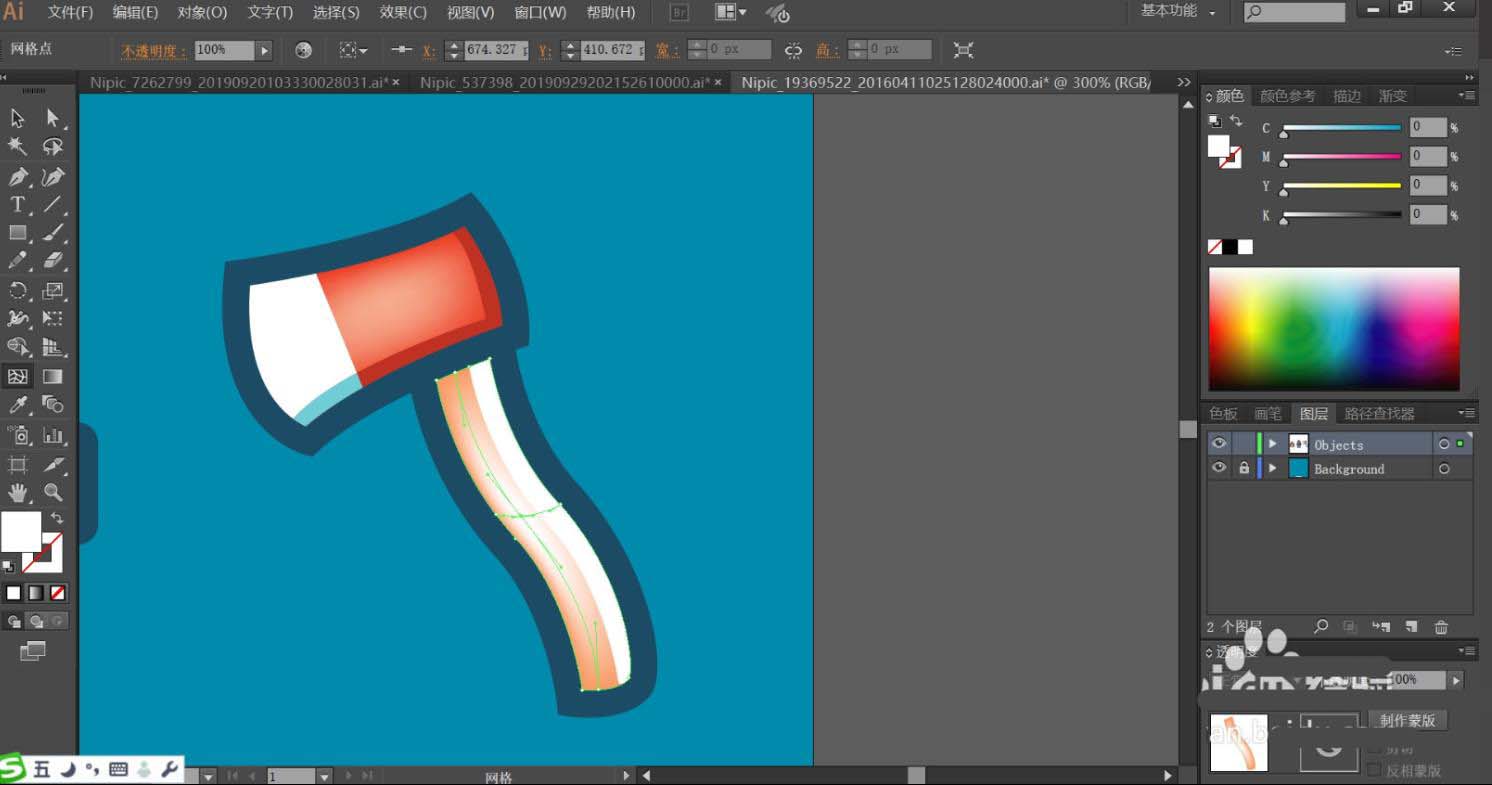
Task: Select the Pen tool
Action: [18, 177]
